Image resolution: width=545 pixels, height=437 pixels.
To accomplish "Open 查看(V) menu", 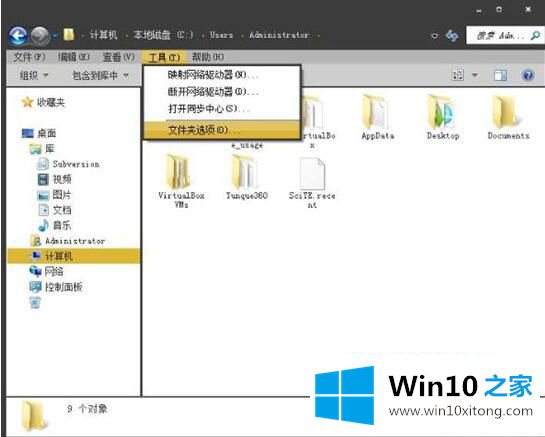I will point(119,57).
